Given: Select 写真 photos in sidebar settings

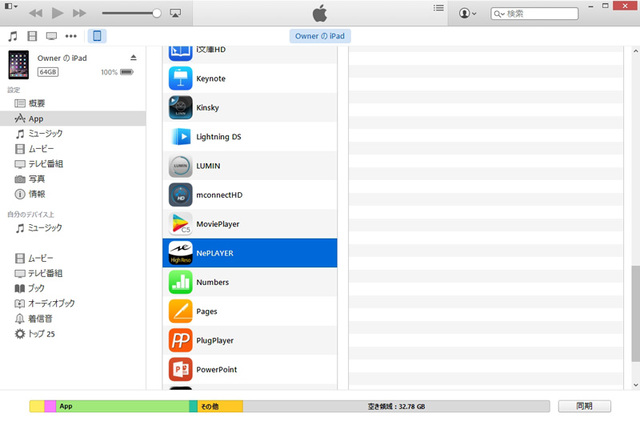Looking at the screenshot, I should 35,179.
